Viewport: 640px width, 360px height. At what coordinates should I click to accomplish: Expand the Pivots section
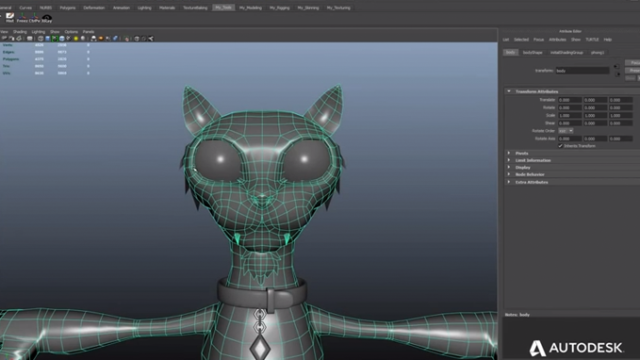pyautogui.click(x=509, y=153)
